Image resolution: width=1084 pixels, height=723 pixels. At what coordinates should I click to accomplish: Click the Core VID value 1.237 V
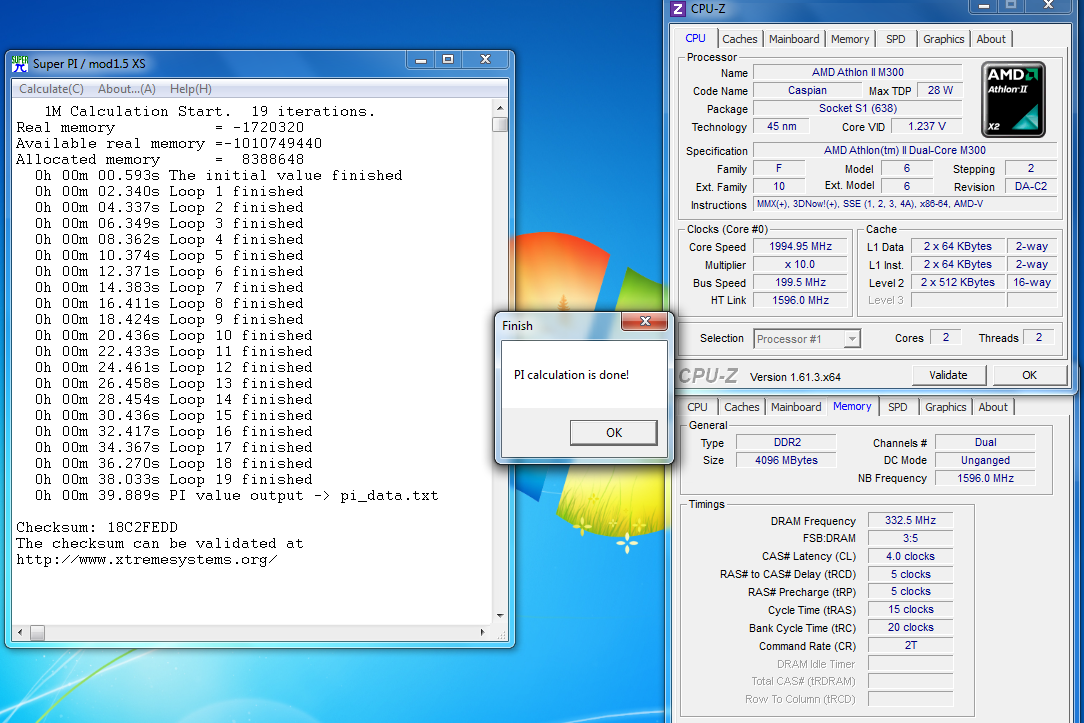(926, 126)
